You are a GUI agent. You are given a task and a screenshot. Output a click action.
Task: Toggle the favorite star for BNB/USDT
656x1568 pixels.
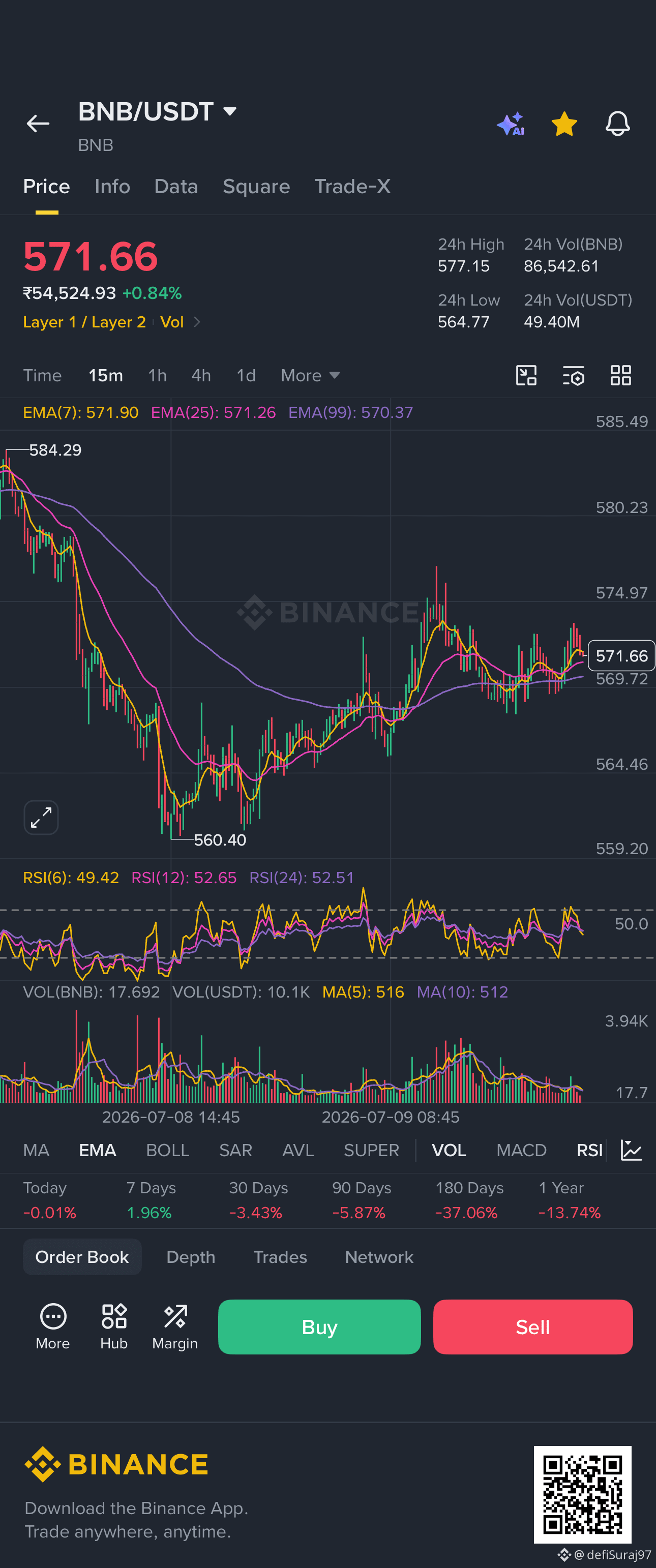[564, 124]
